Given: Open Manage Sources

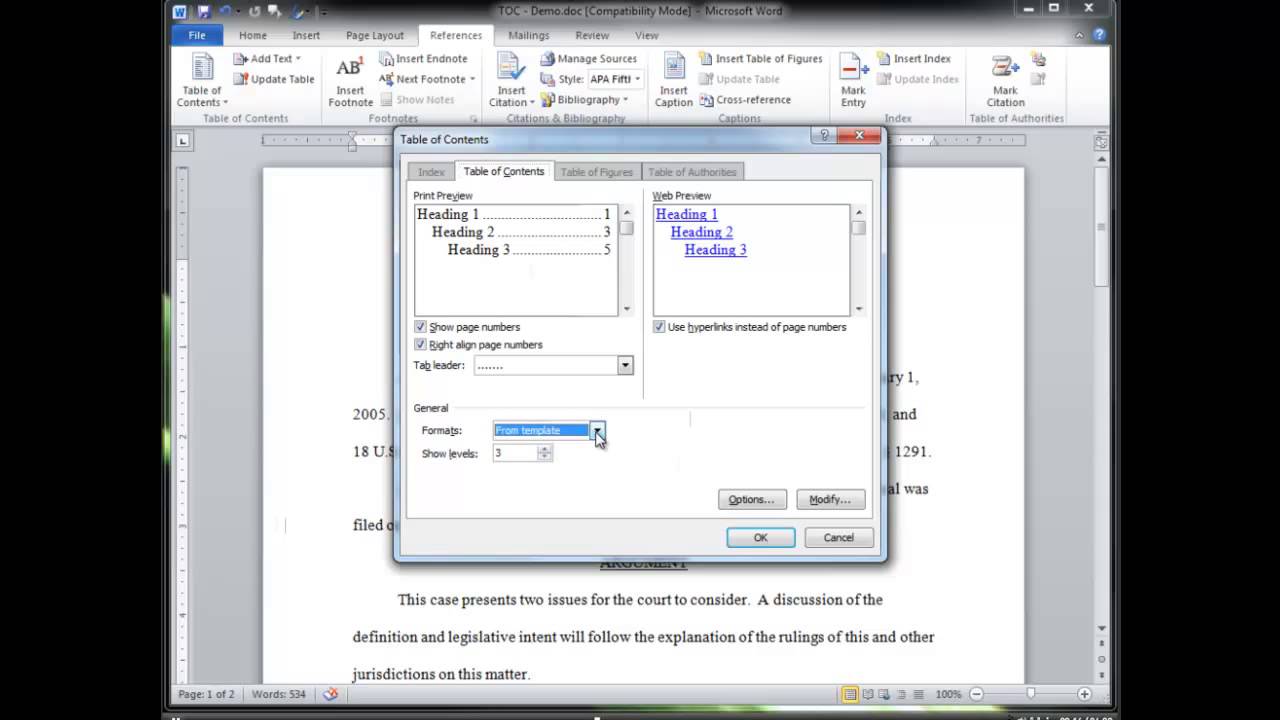Looking at the screenshot, I should (x=589, y=59).
